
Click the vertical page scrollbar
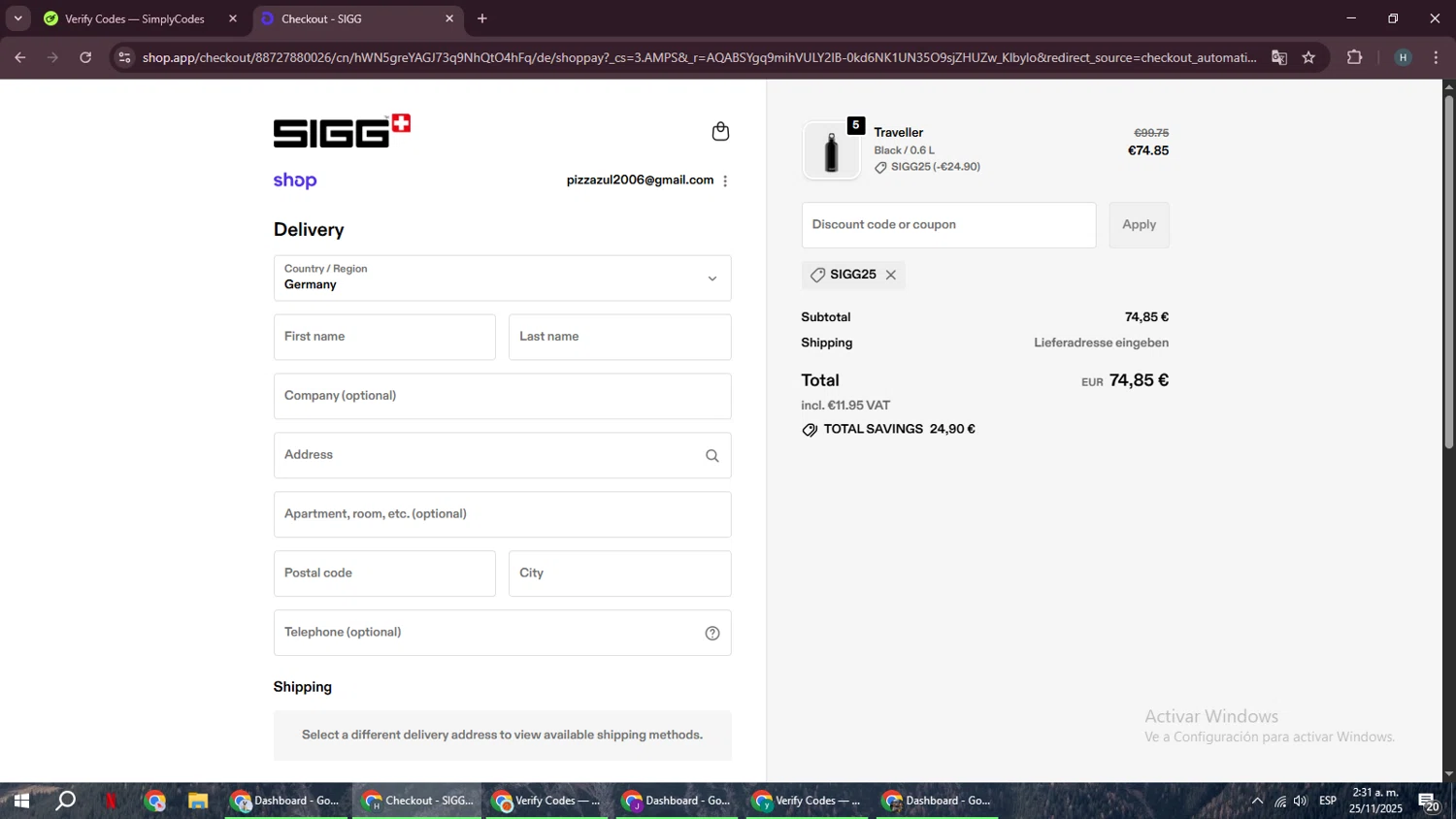(x=1449, y=272)
